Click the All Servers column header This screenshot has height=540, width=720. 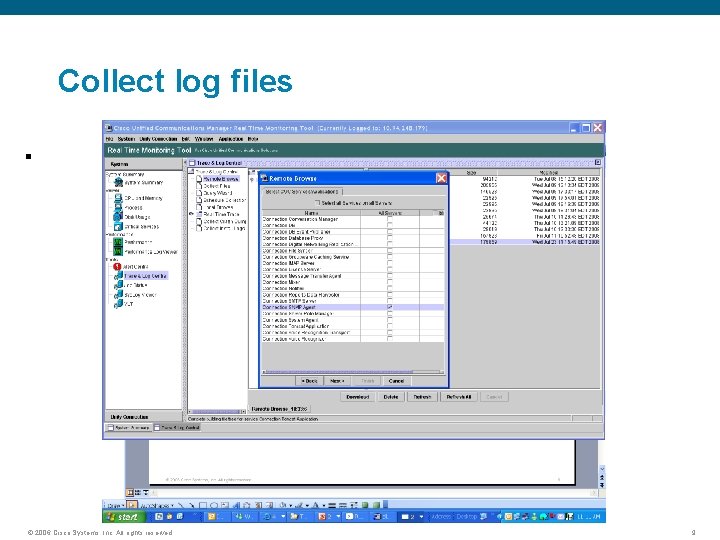(x=390, y=213)
